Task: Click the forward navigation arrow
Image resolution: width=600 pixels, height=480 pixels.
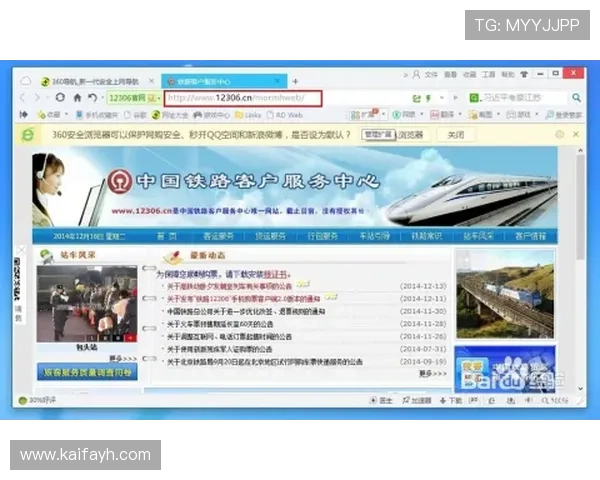Action: point(37,98)
